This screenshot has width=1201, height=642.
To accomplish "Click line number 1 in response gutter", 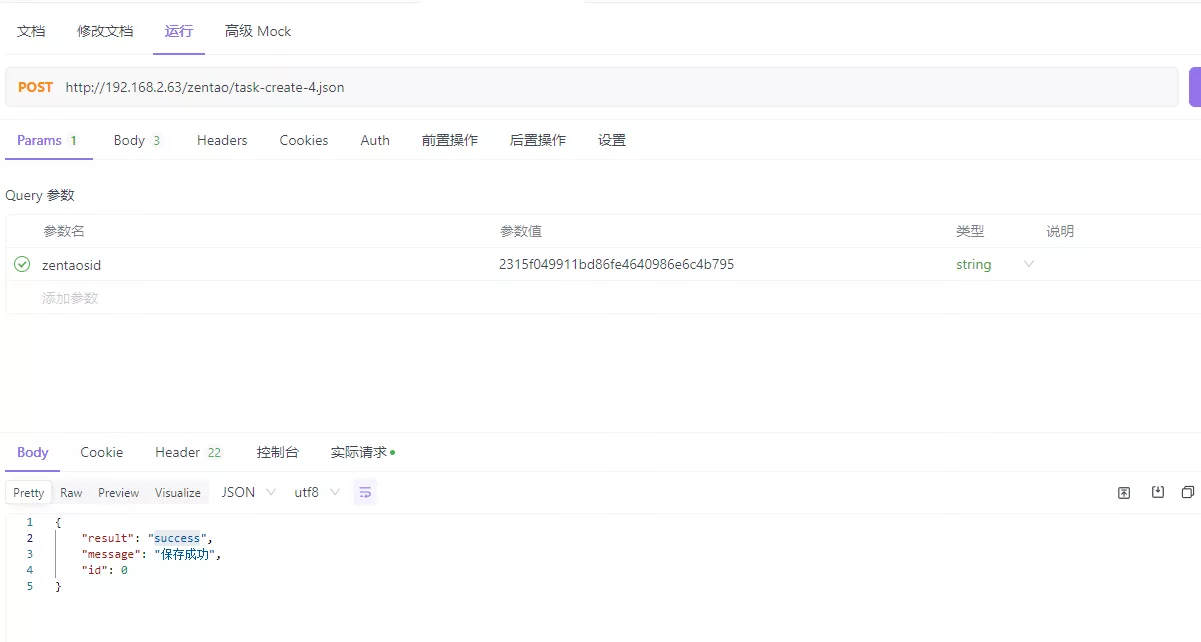I will pyautogui.click(x=30, y=522).
